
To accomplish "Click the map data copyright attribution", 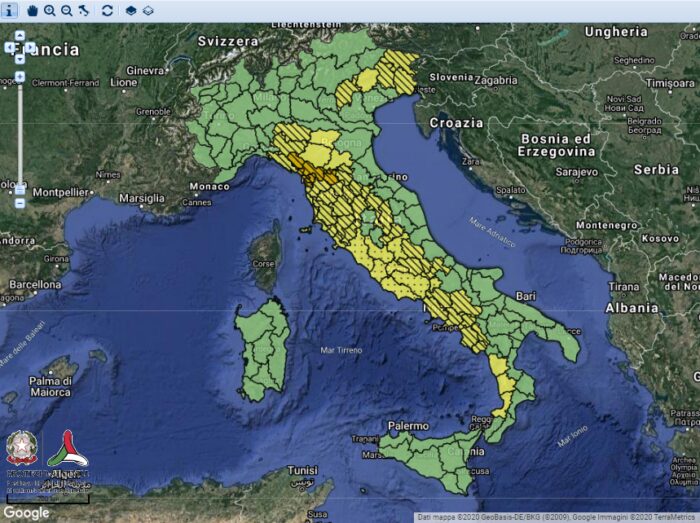I will click(556, 518).
